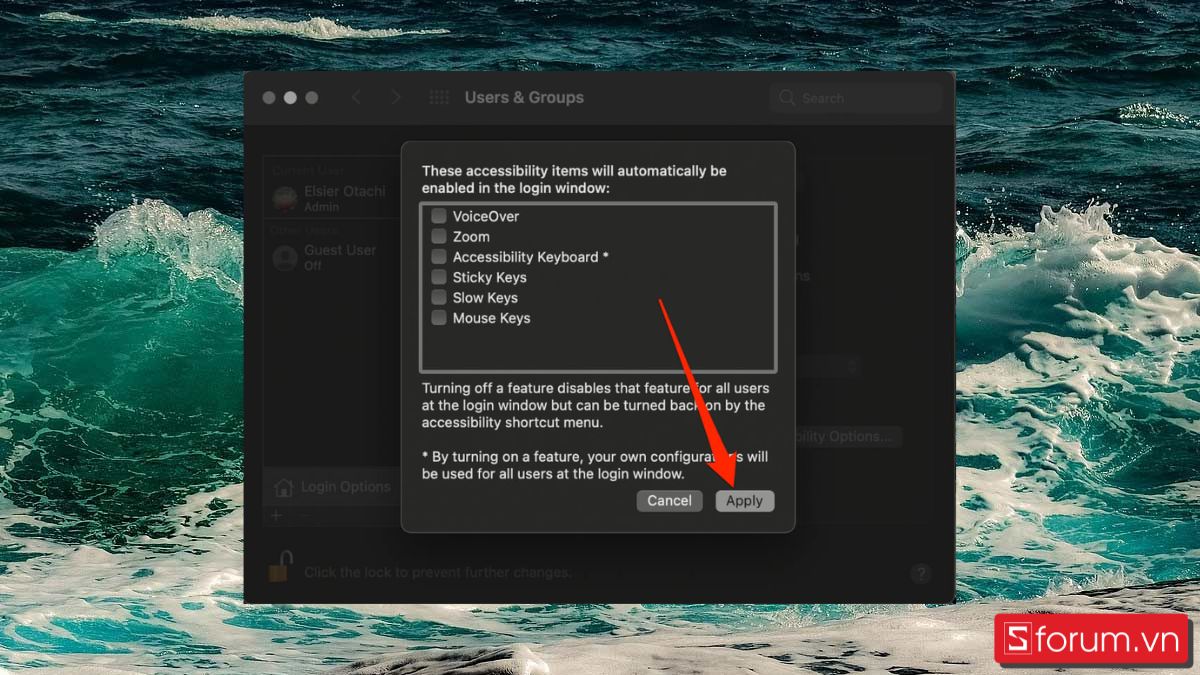Image resolution: width=1200 pixels, height=675 pixels.
Task: Tick the Zoom checkbox
Action: coord(438,236)
